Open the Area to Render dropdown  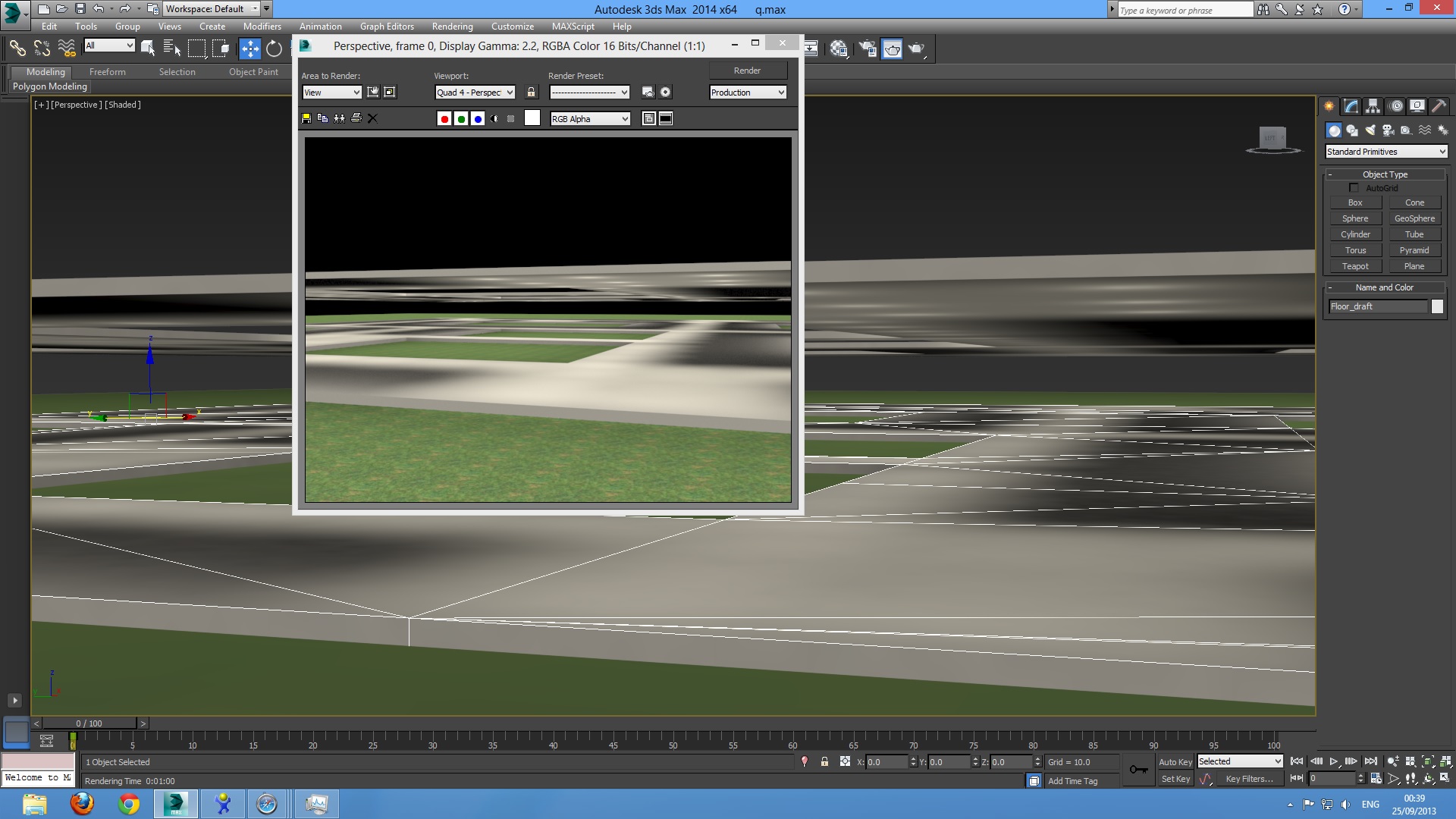point(331,92)
